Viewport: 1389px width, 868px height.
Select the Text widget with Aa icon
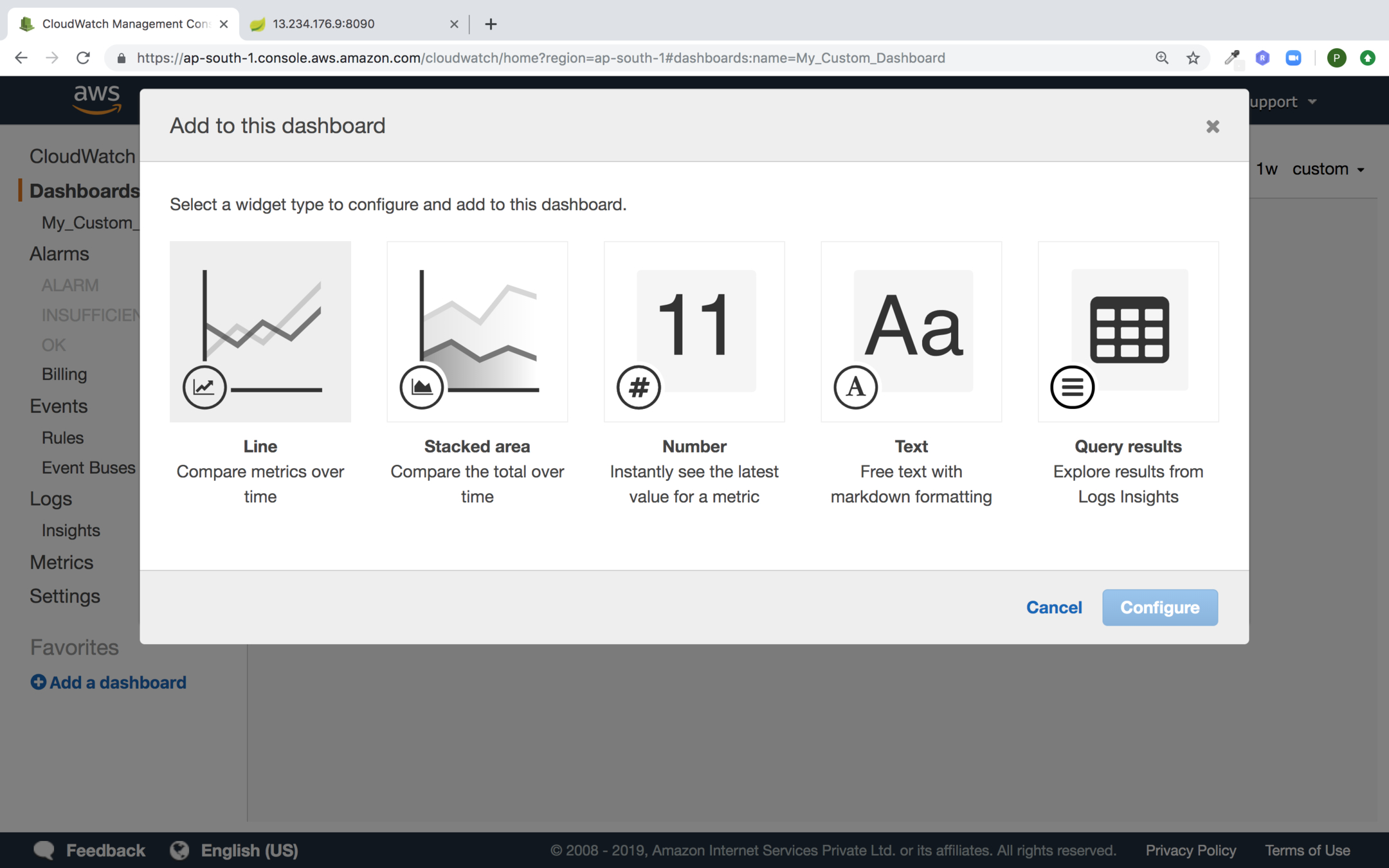(911, 332)
